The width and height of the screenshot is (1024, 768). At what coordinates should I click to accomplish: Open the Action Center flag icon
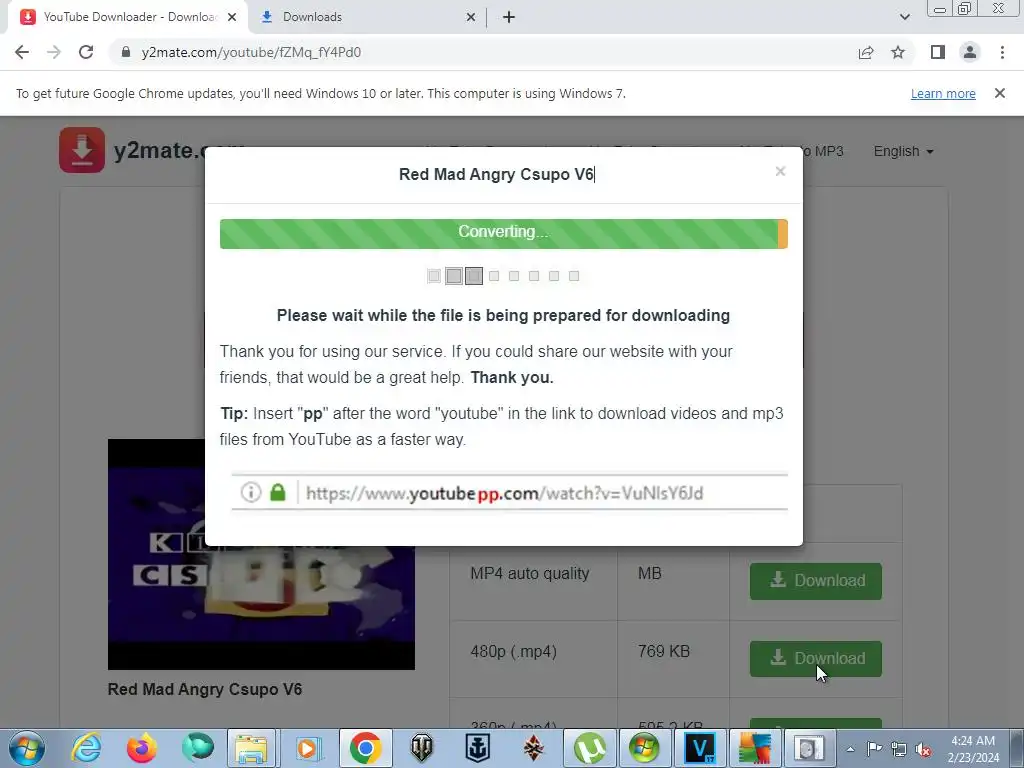(x=874, y=749)
